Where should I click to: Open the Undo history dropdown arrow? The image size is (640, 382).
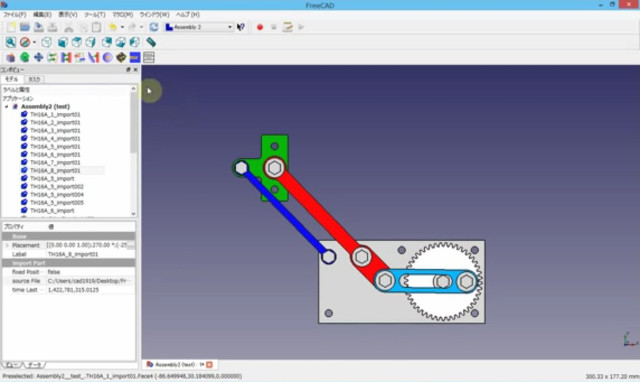click(x=122, y=27)
